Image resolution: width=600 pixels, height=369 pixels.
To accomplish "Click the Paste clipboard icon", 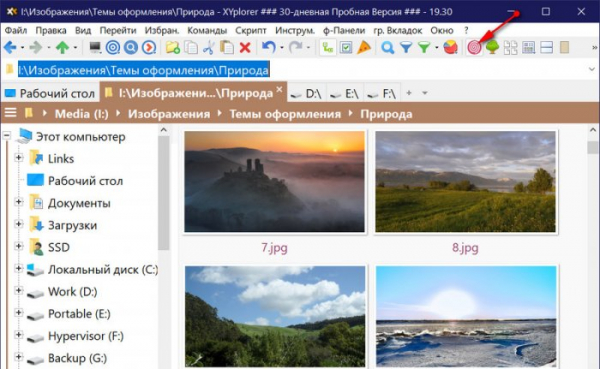I will pos(227,47).
